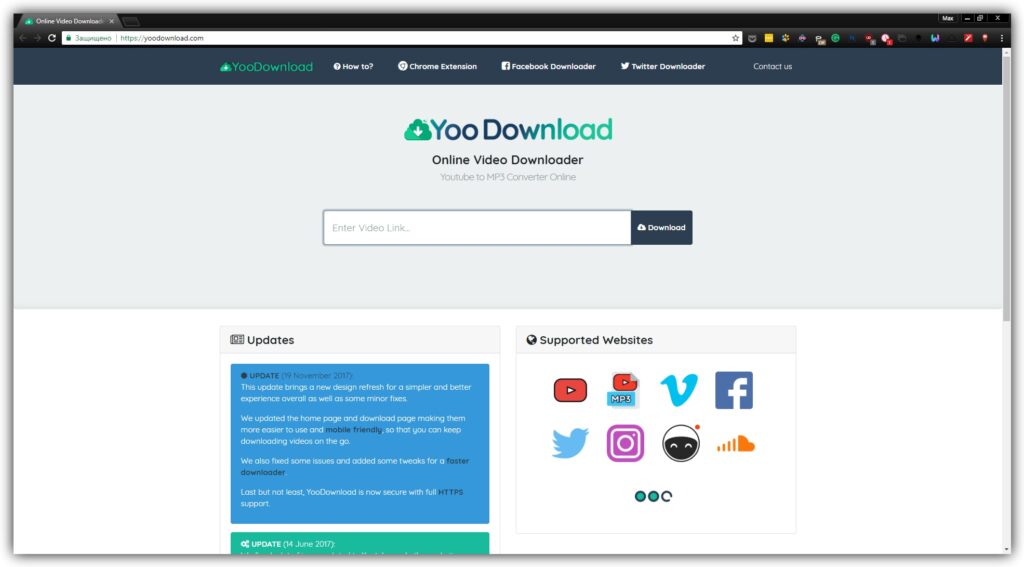
Task: Close the Online Video Downloader tab
Action: point(112,21)
